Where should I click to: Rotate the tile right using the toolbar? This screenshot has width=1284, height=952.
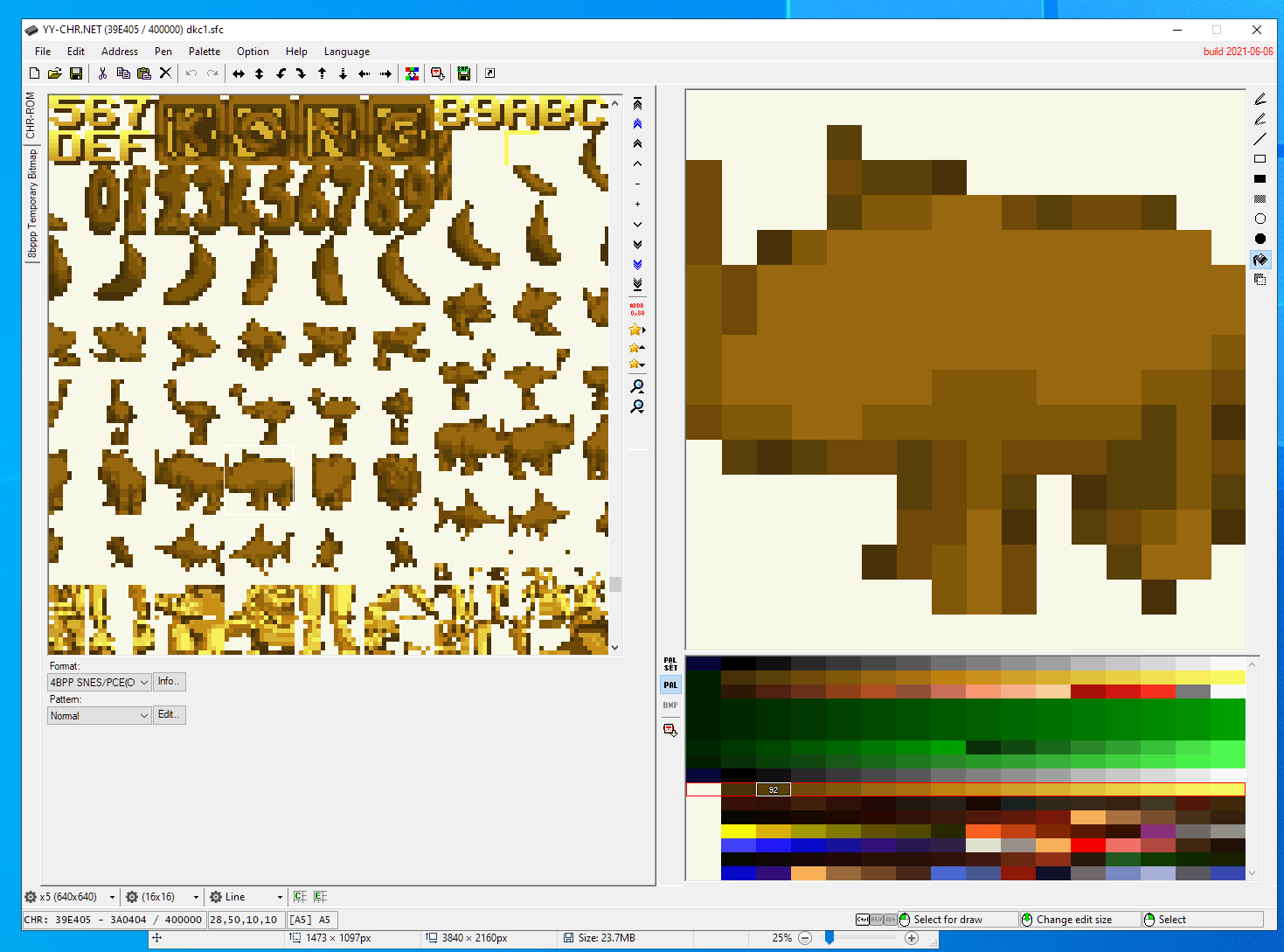coord(301,73)
